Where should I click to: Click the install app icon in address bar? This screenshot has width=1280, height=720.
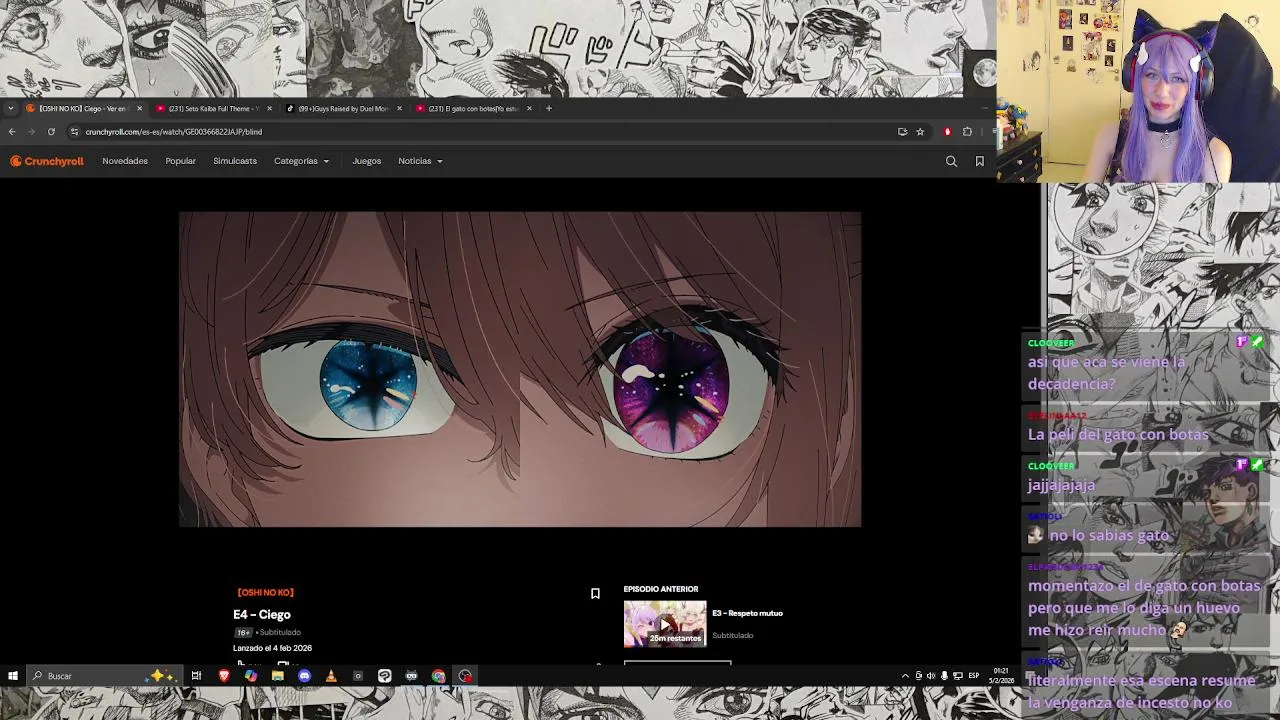coord(902,132)
